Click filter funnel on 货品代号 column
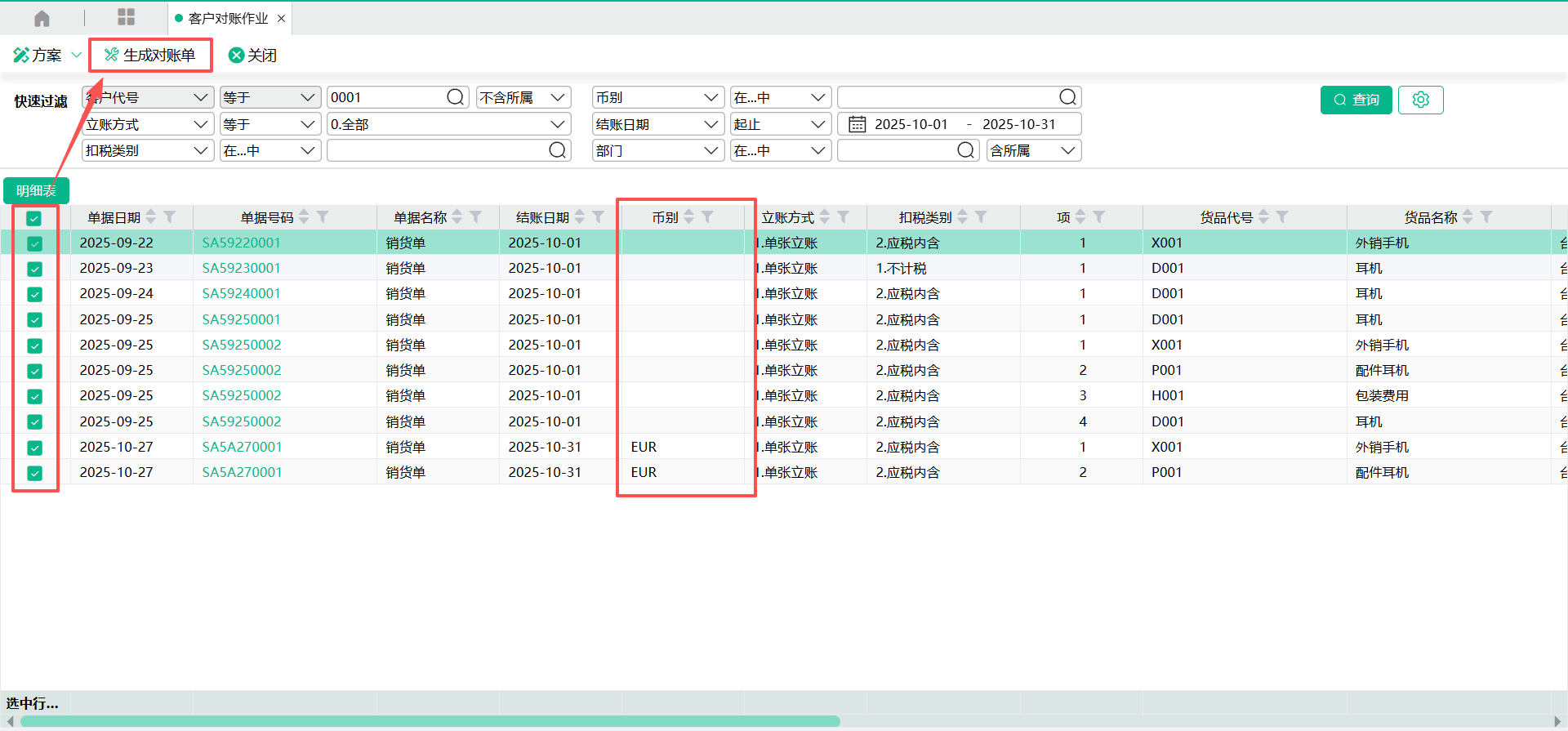 click(1282, 217)
